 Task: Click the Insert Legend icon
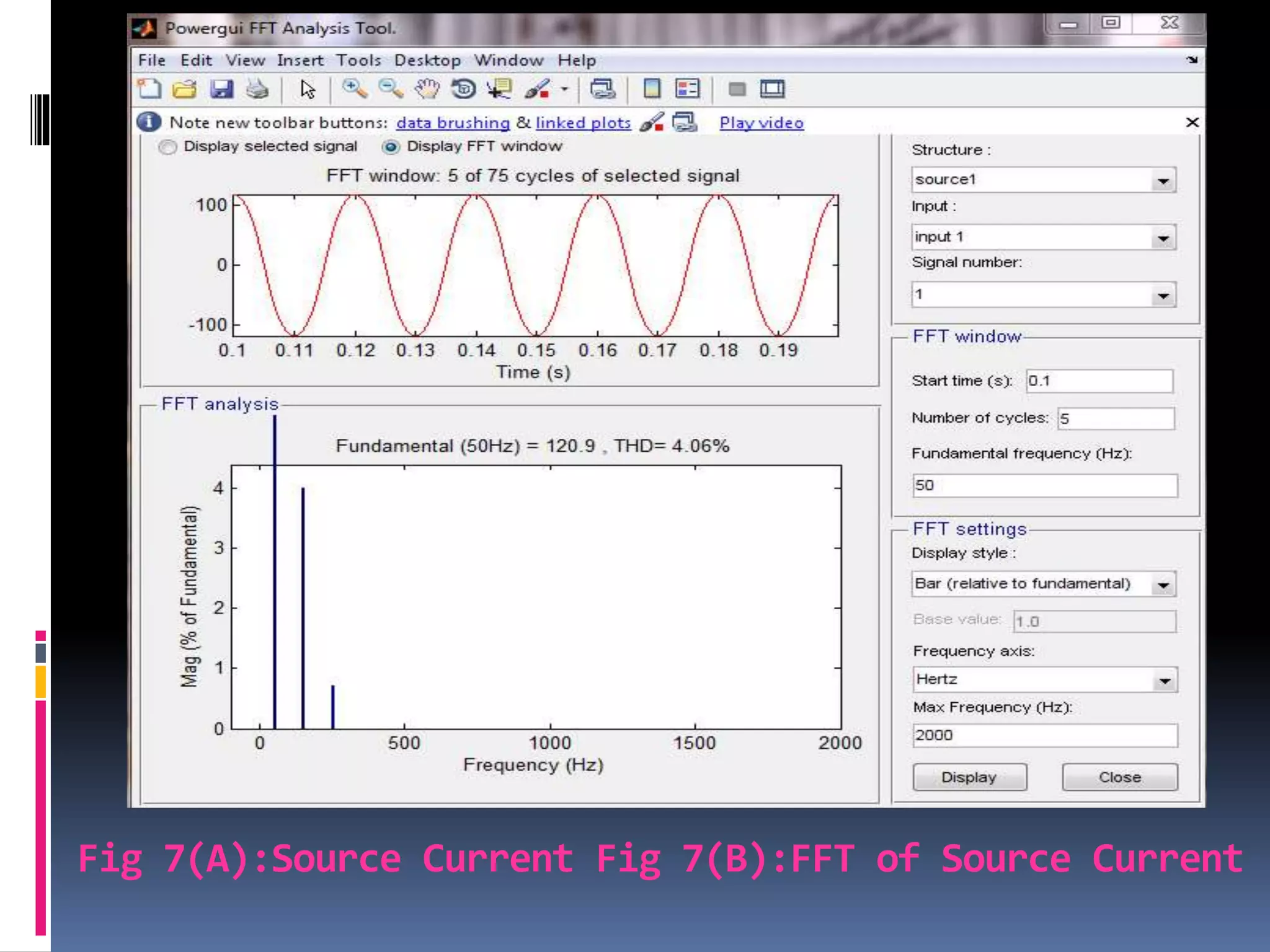[688, 89]
